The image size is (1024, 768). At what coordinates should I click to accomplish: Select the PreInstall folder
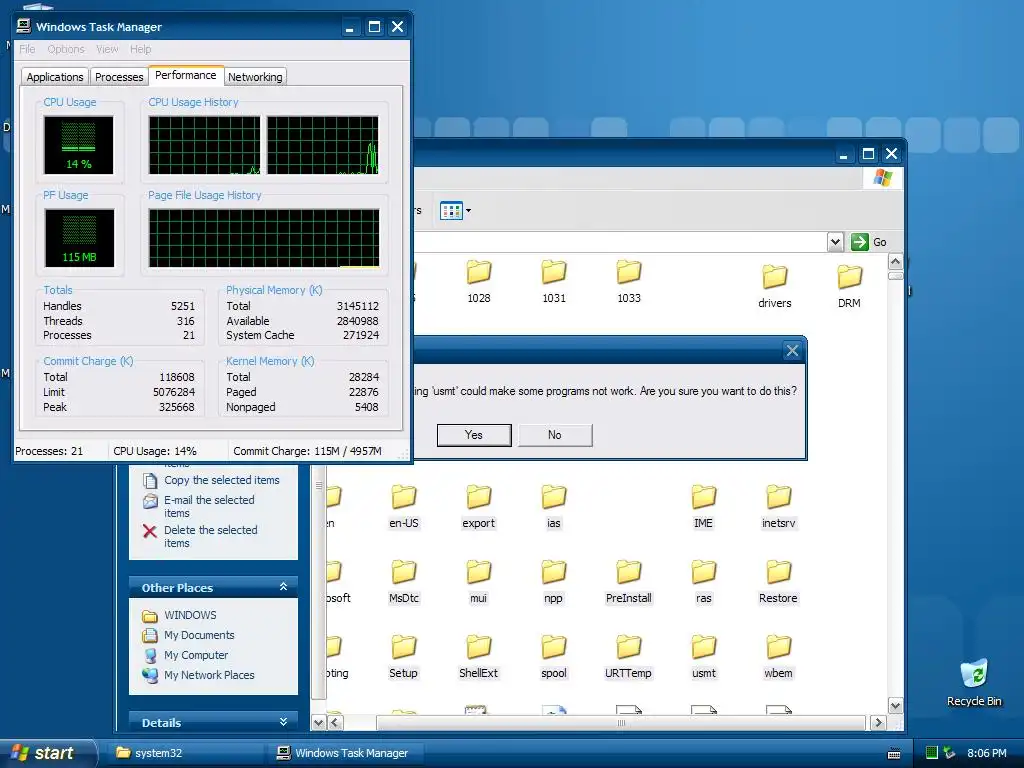[x=629, y=581]
